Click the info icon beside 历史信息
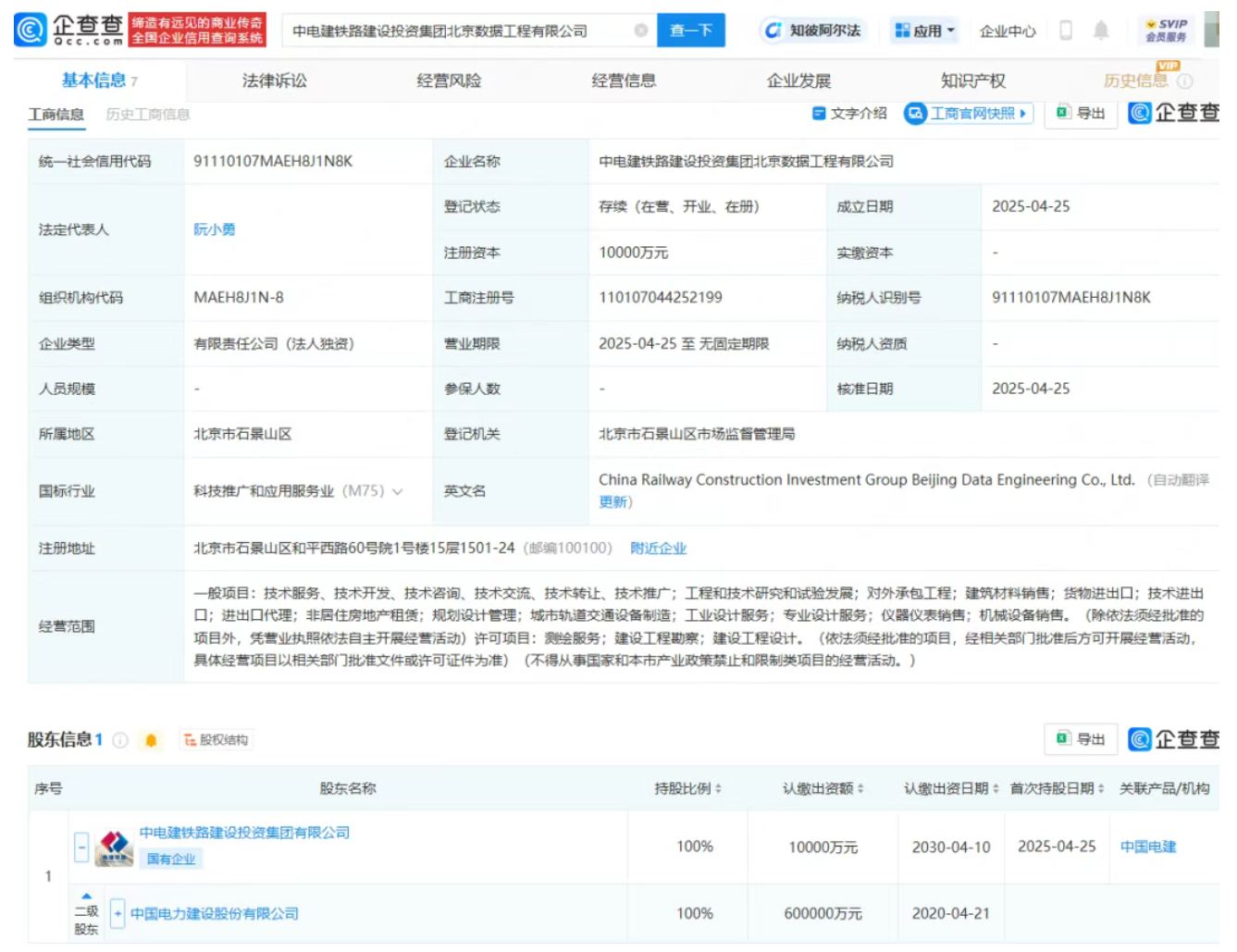 tap(1184, 81)
